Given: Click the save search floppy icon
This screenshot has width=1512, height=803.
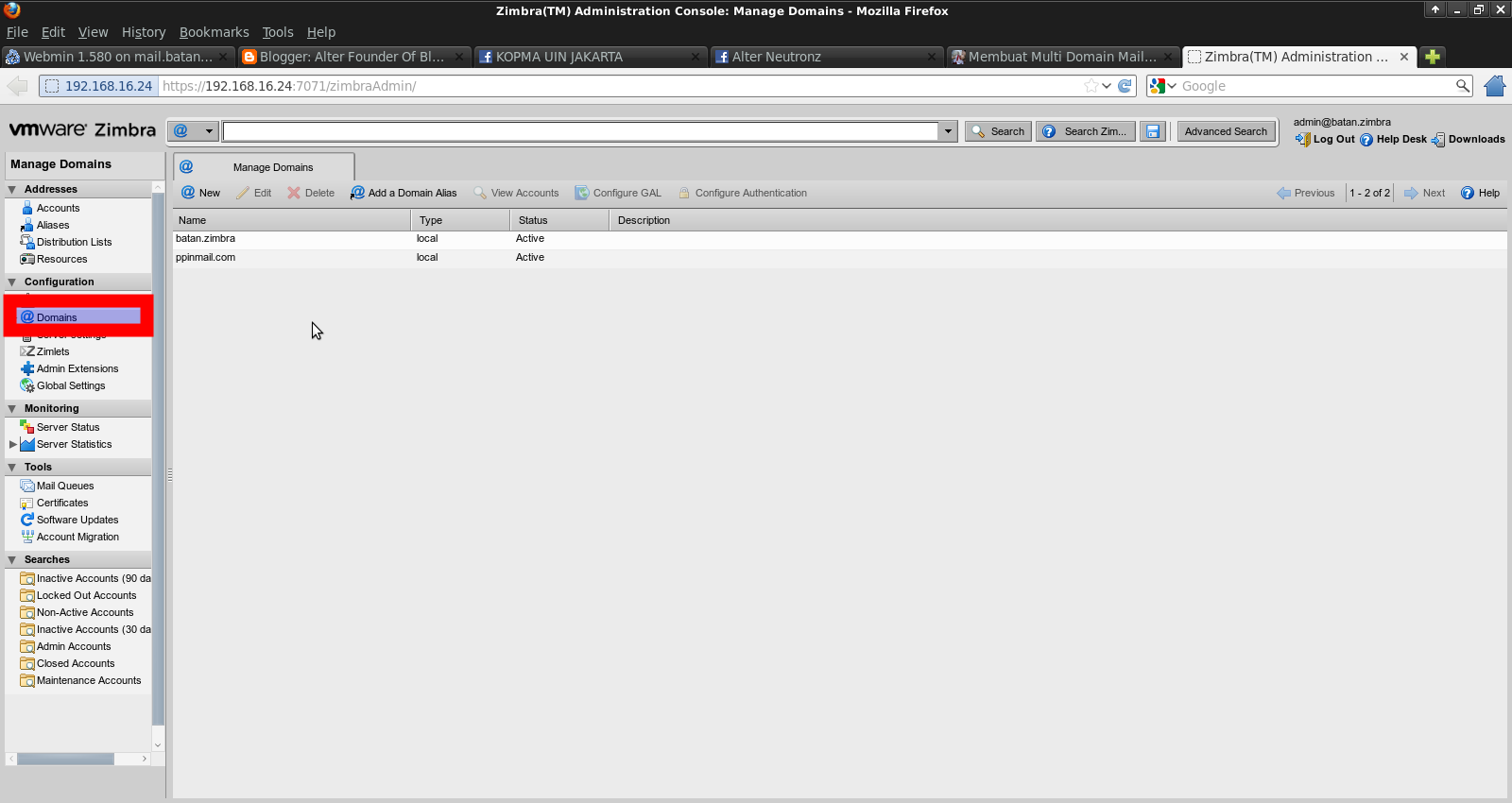Looking at the screenshot, I should point(1153,131).
